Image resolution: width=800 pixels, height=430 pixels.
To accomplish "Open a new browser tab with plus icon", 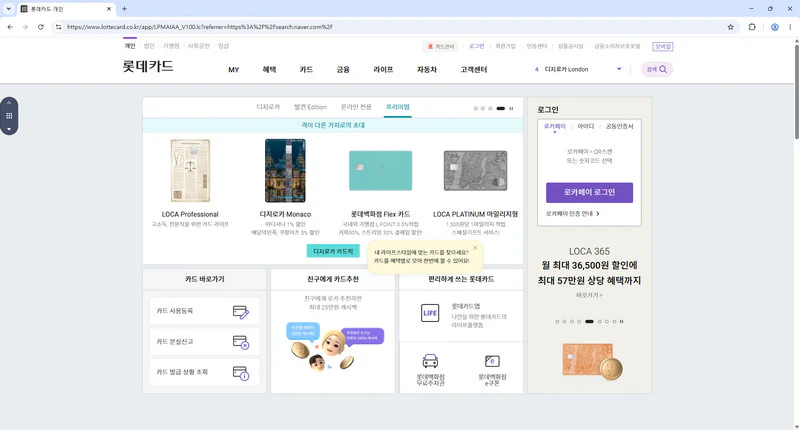I will coord(124,9).
